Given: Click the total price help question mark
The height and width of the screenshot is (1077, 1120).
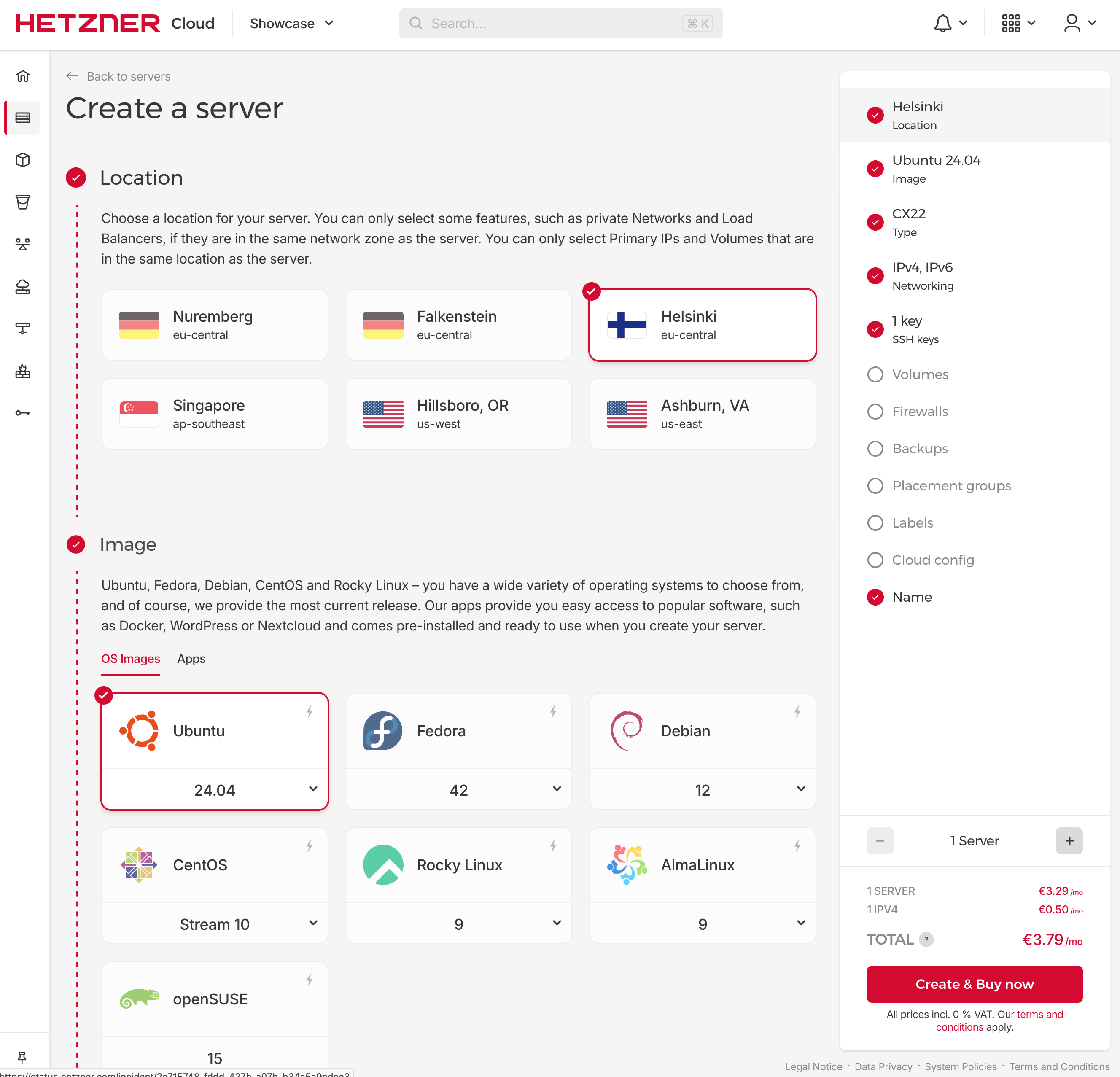Looking at the screenshot, I should point(926,939).
